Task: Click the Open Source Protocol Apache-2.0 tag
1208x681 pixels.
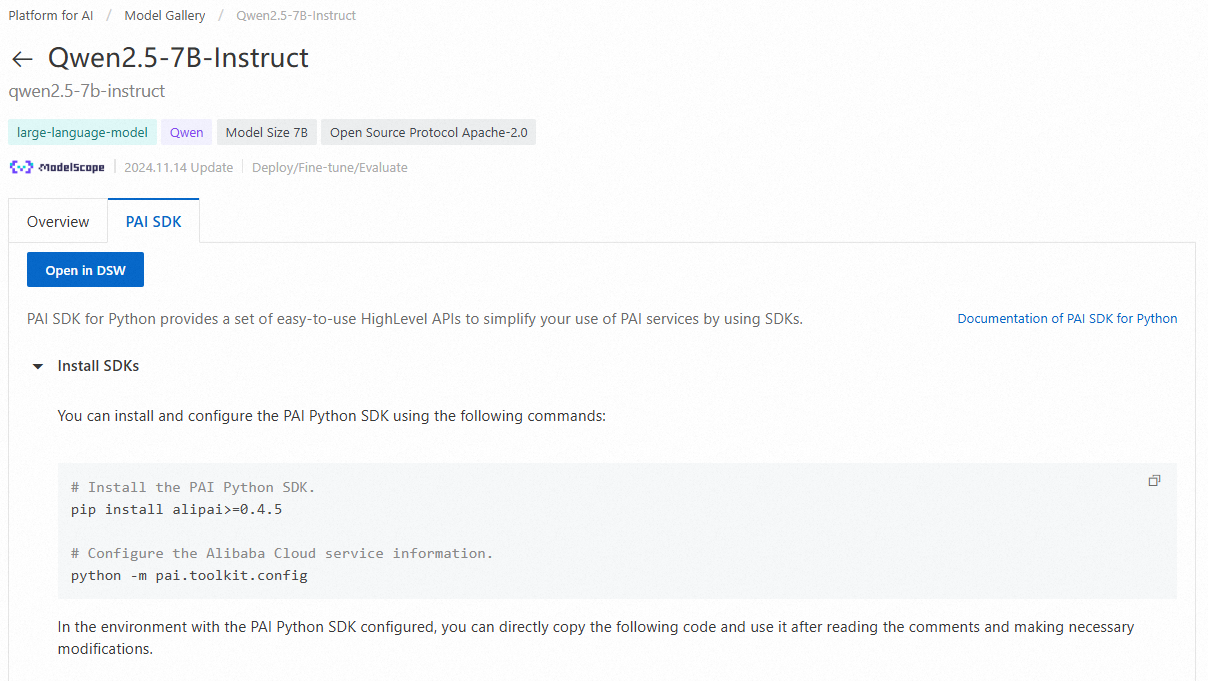Action: (428, 132)
